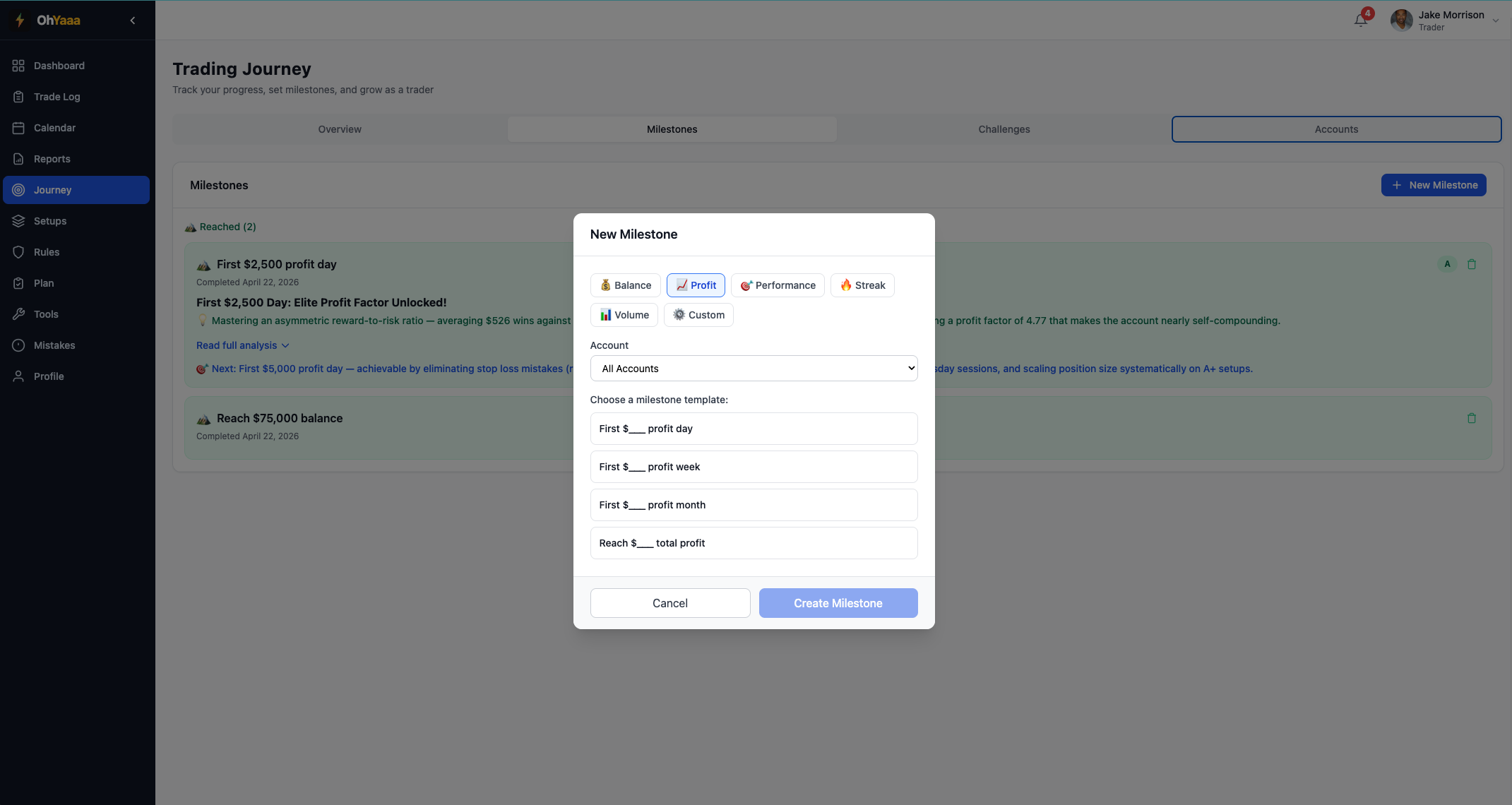Cancel the New Milestone dialog
Screen dimensions: 1512x805
(x=669, y=603)
